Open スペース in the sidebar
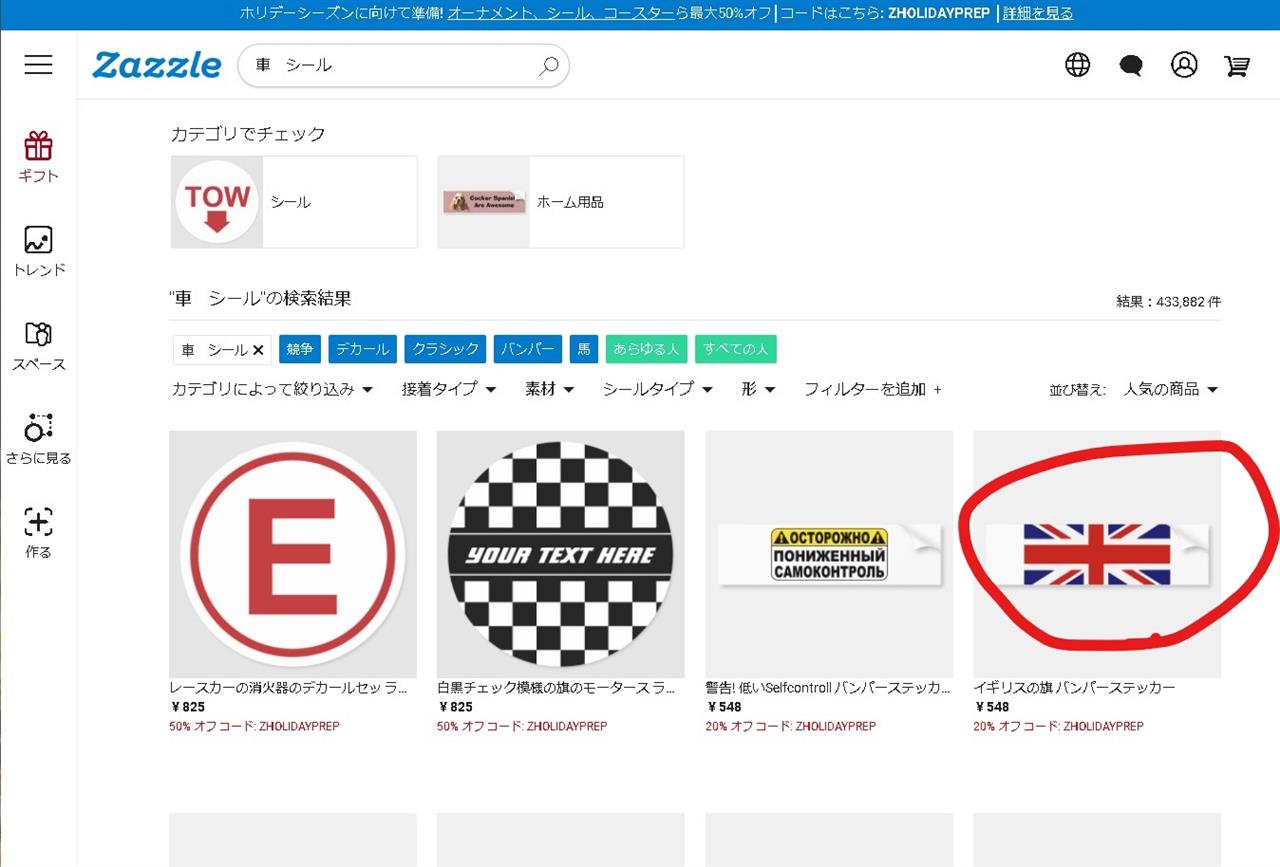This screenshot has height=867, width=1280. [x=38, y=346]
